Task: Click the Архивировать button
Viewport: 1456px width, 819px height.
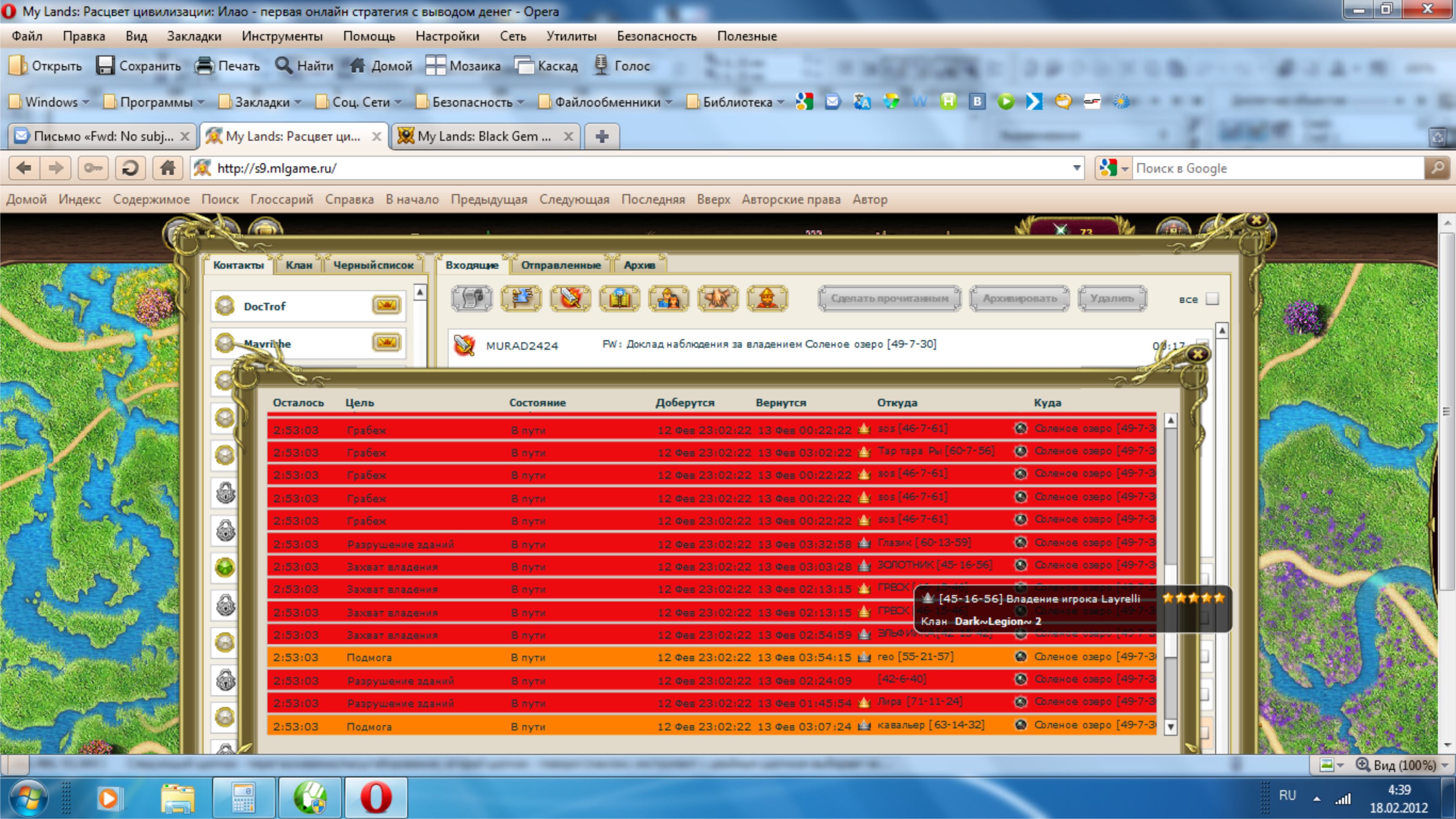Action: pos(1019,298)
